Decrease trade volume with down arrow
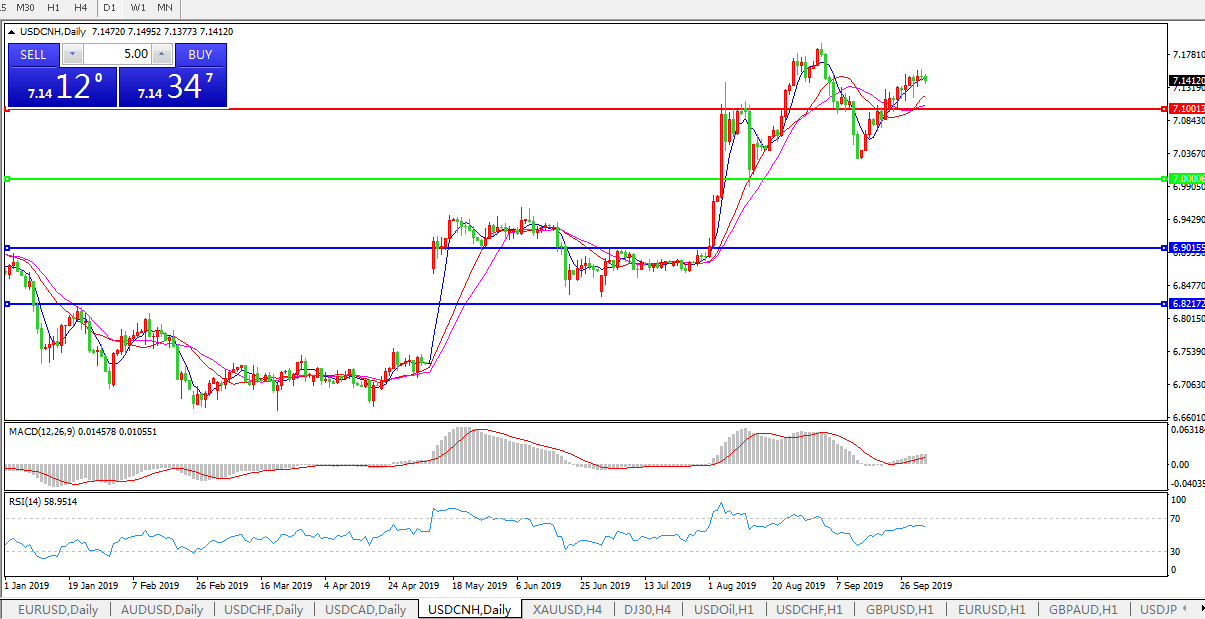 [72, 55]
